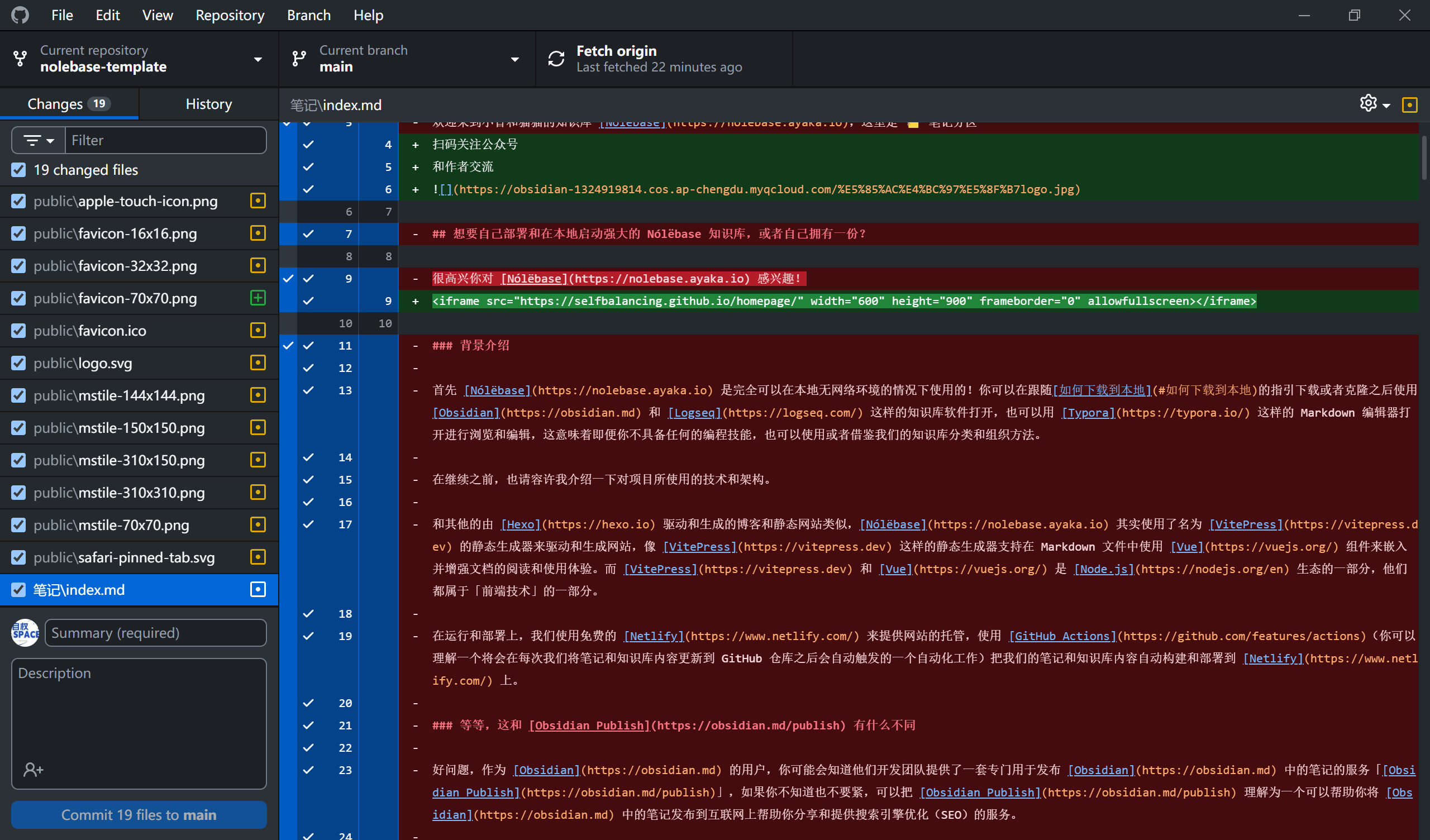
Task: Open diff settings gear icon
Action: pyautogui.click(x=1368, y=103)
